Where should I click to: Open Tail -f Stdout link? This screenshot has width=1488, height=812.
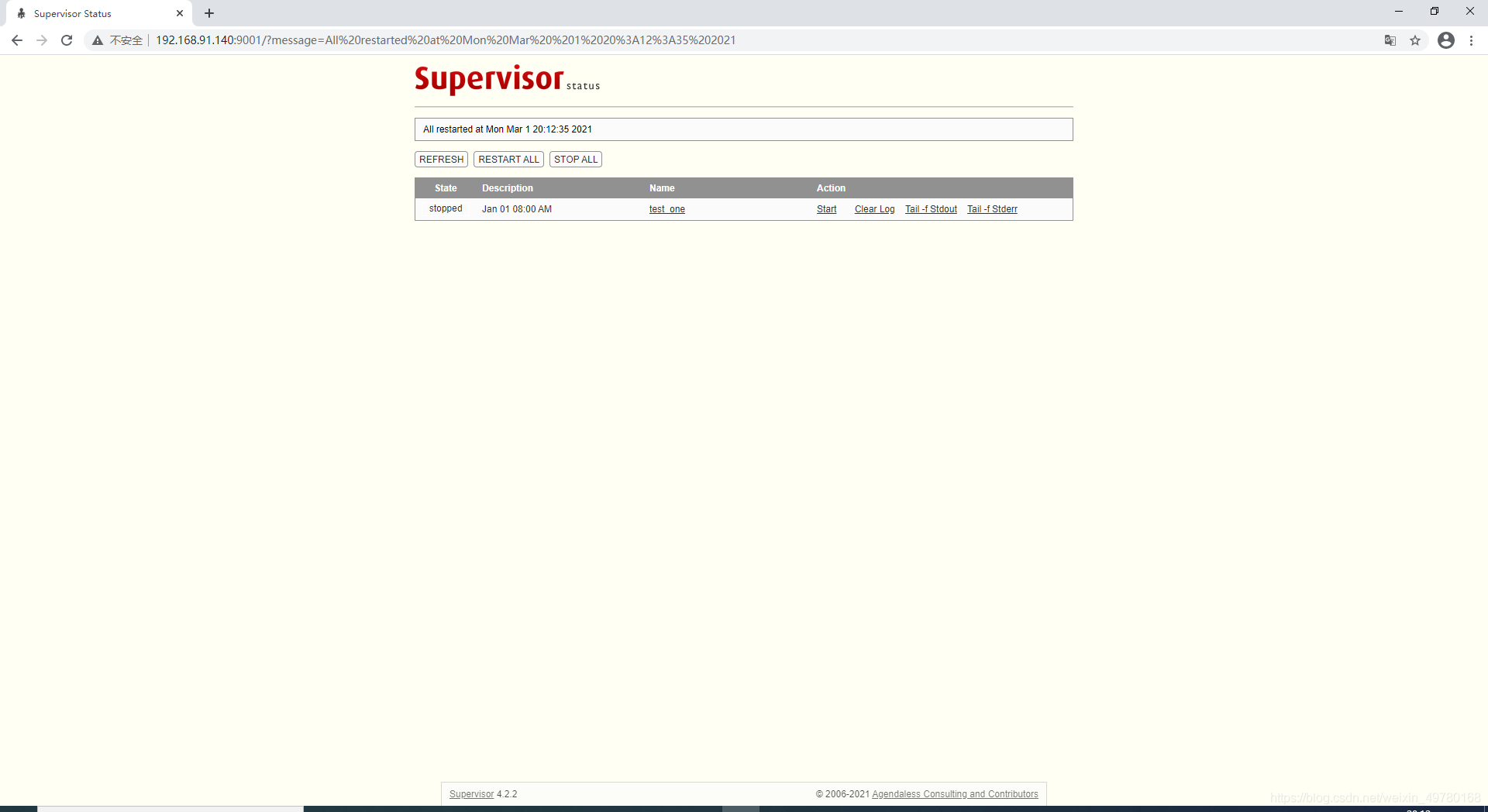tap(931, 209)
